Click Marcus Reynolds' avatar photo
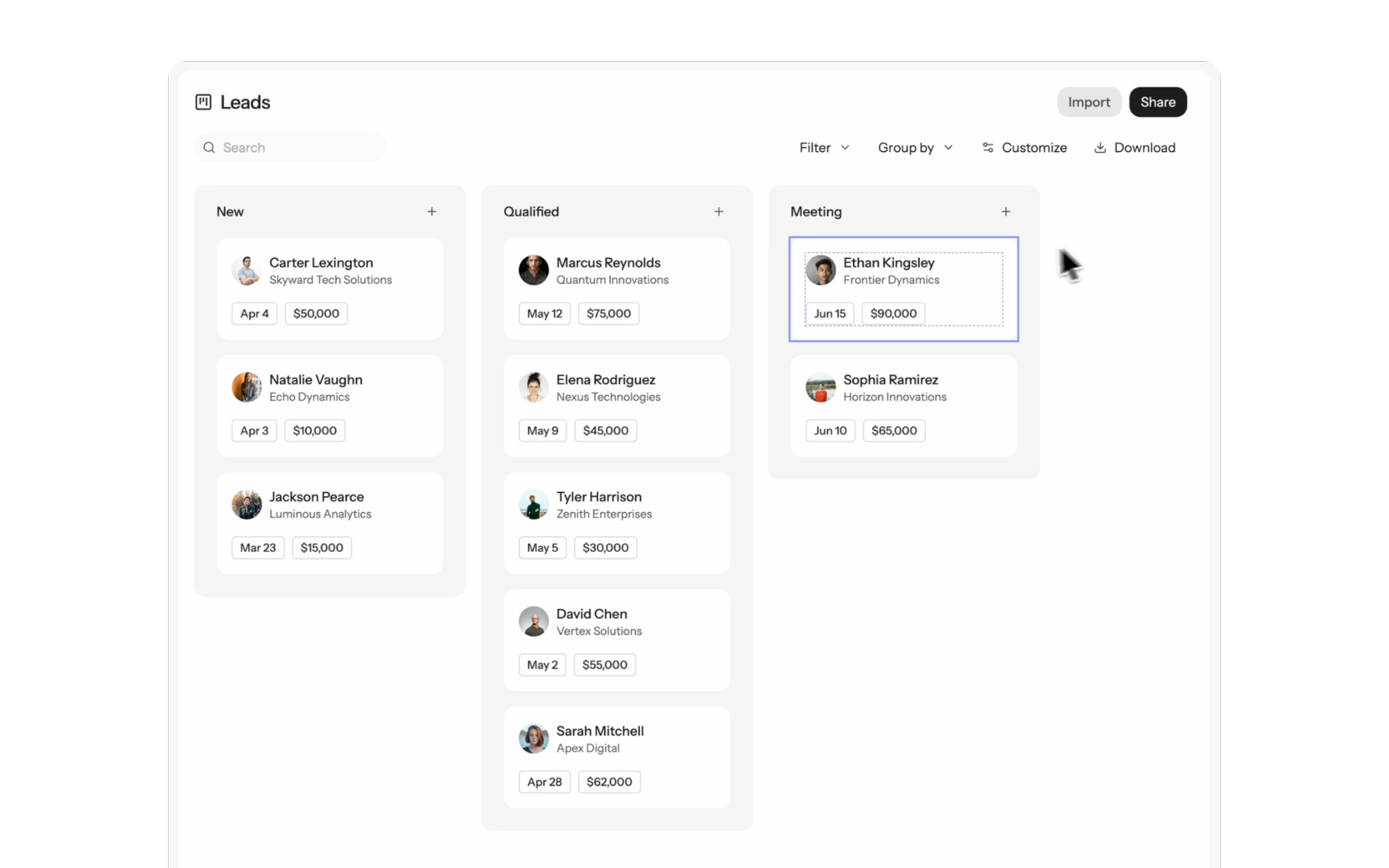Screen dimensions: 1389x868 coord(533,271)
